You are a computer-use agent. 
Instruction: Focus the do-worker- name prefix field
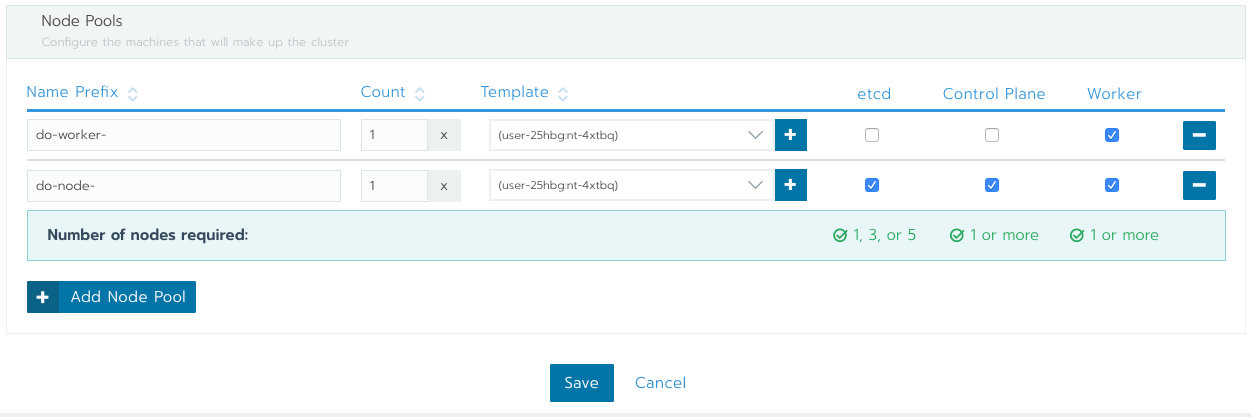(184, 135)
